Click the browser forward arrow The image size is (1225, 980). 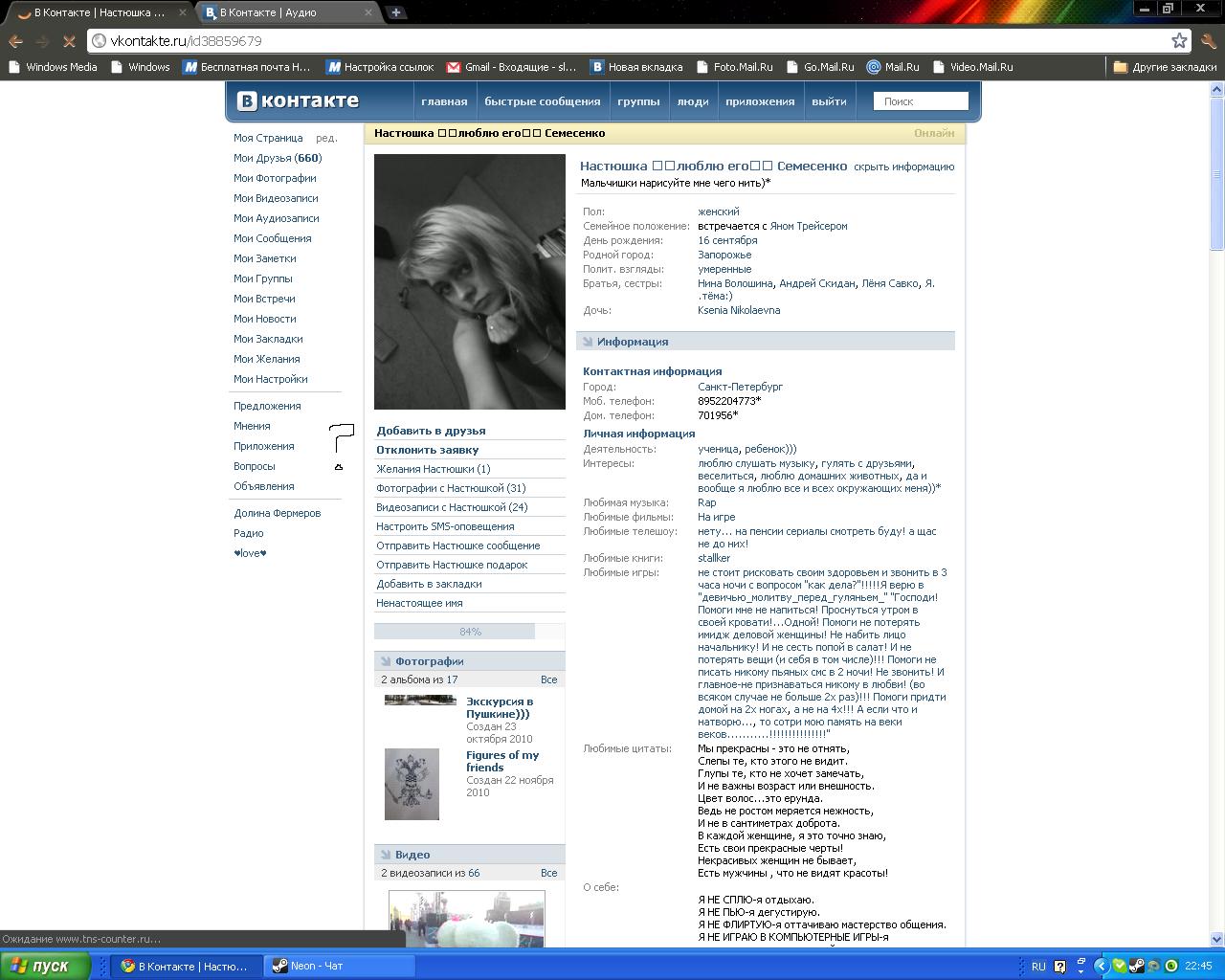click(x=42, y=41)
